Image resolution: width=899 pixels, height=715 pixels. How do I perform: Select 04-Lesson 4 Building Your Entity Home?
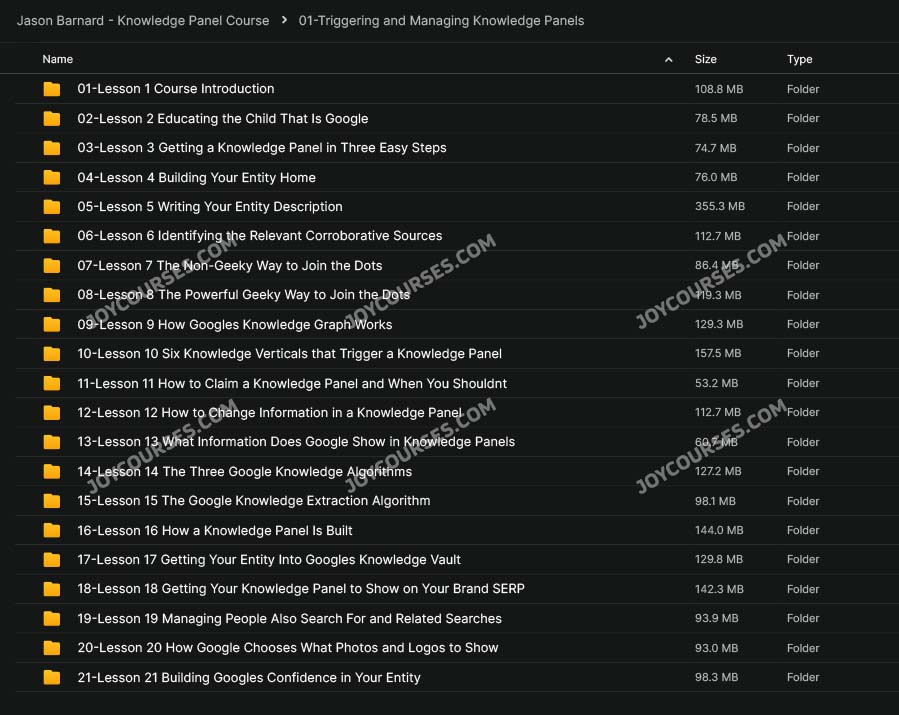pyautogui.click(x=196, y=177)
